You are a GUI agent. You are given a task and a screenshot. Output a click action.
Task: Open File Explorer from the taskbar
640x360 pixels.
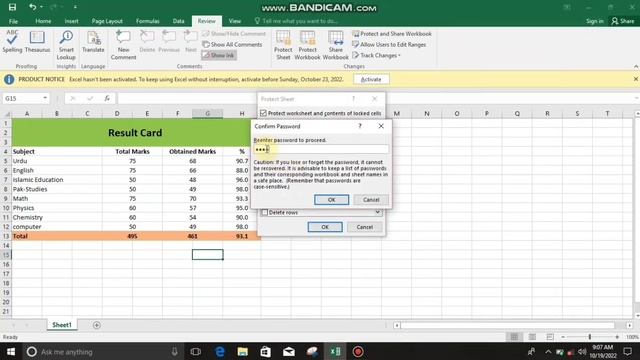(x=242, y=351)
